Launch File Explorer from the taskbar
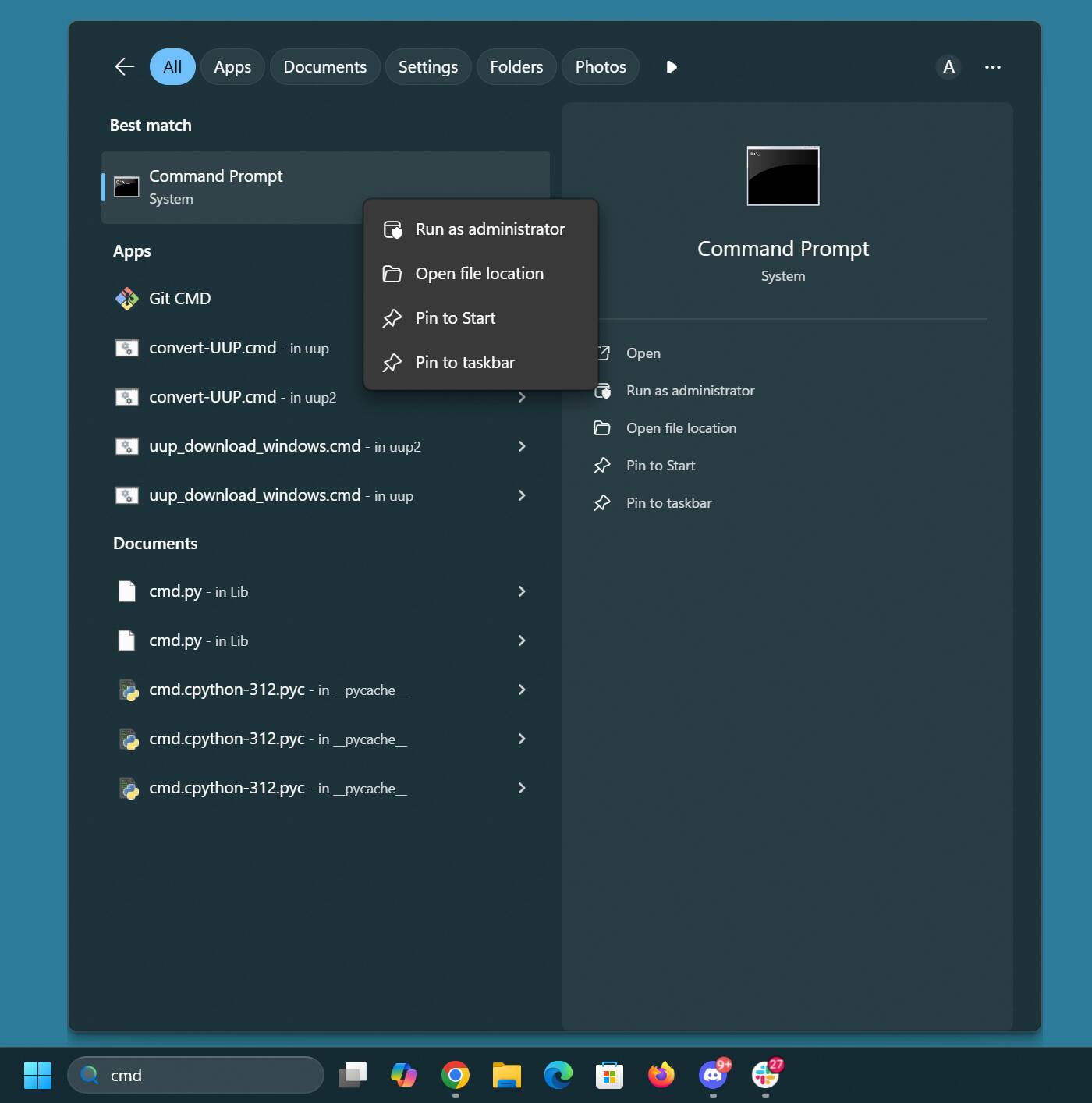This screenshot has height=1103, width=1092. click(507, 1075)
